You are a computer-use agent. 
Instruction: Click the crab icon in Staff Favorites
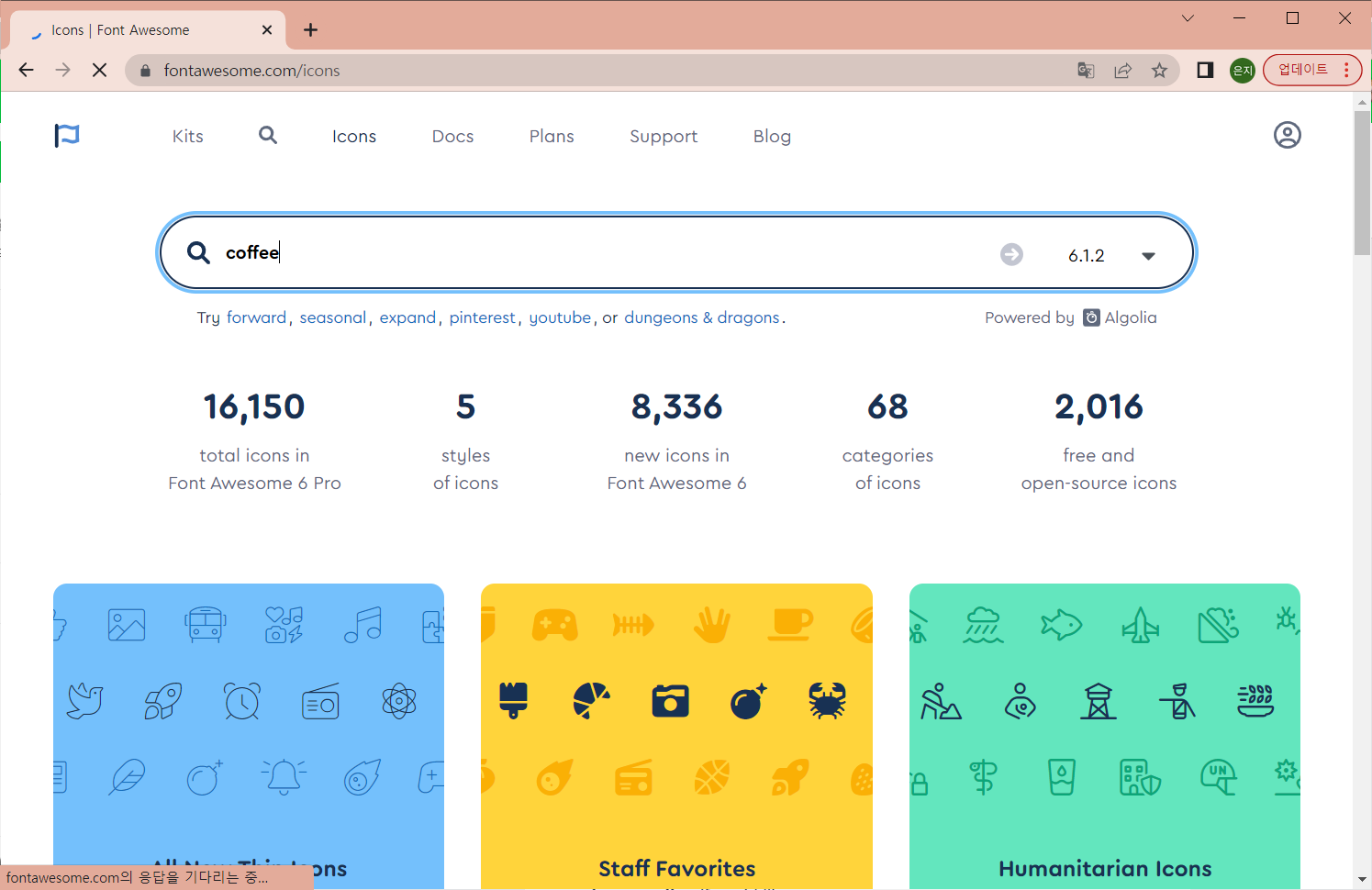[827, 701]
